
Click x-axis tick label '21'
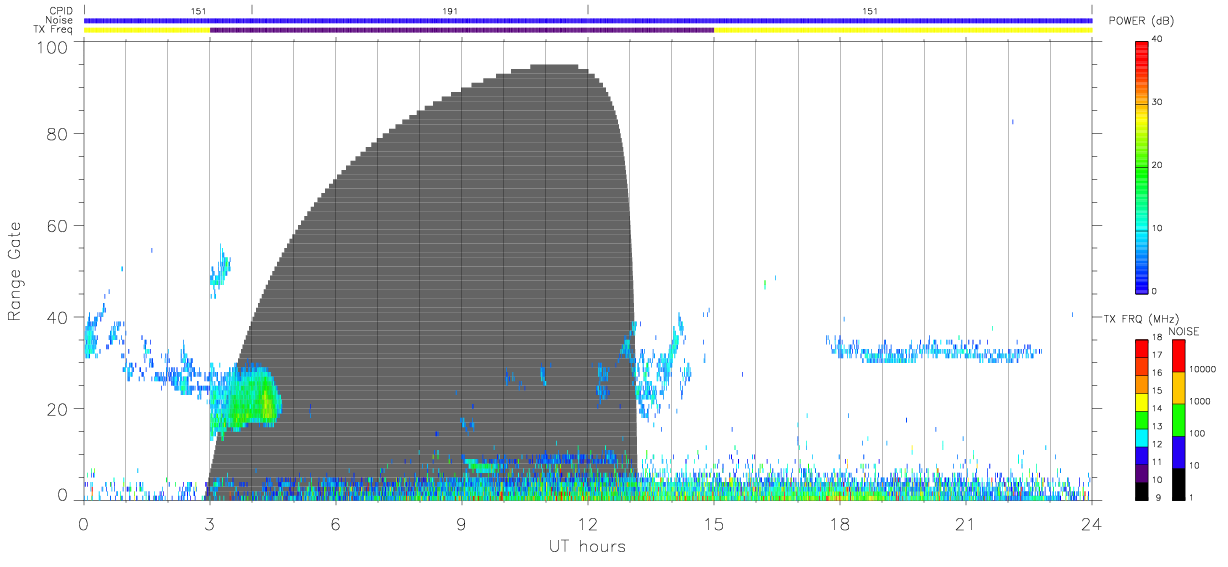click(965, 524)
